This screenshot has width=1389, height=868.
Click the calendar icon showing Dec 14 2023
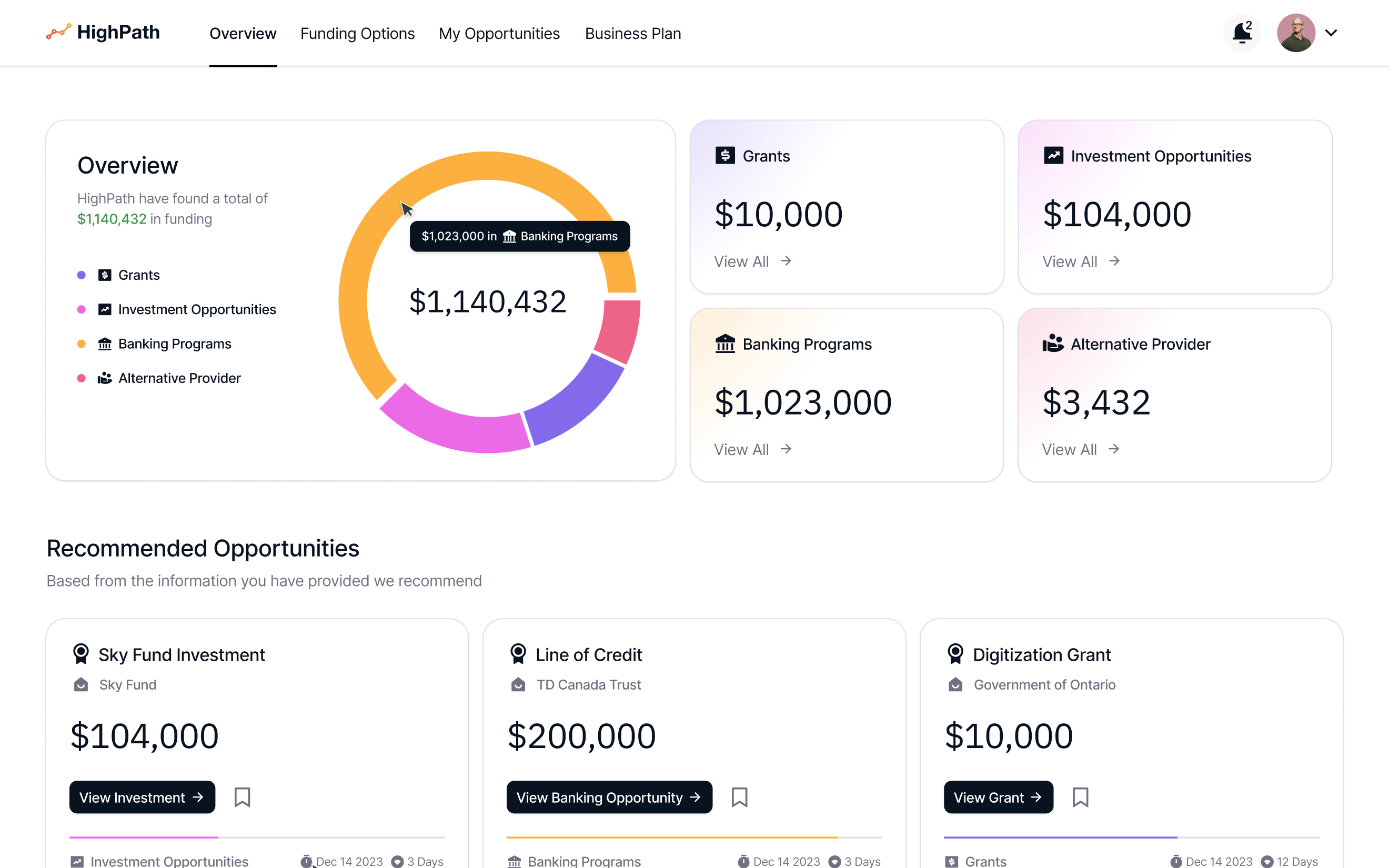pyautogui.click(x=308, y=861)
